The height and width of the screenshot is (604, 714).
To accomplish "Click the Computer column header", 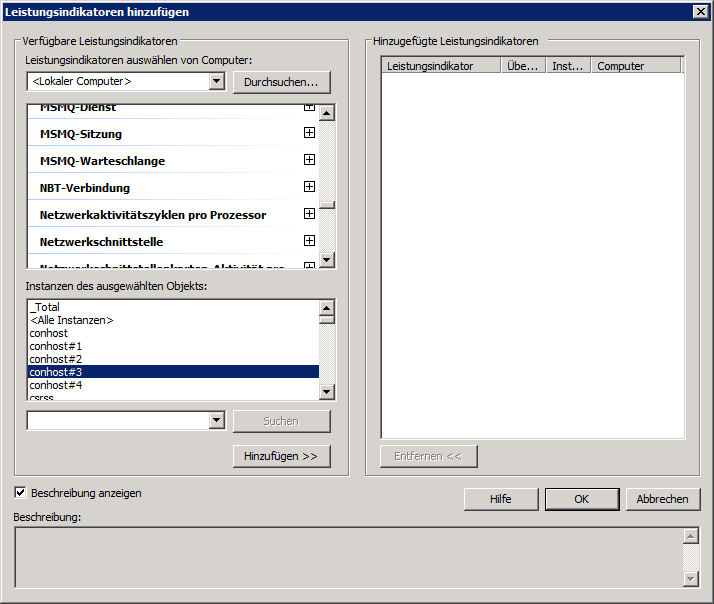I will 635,66.
